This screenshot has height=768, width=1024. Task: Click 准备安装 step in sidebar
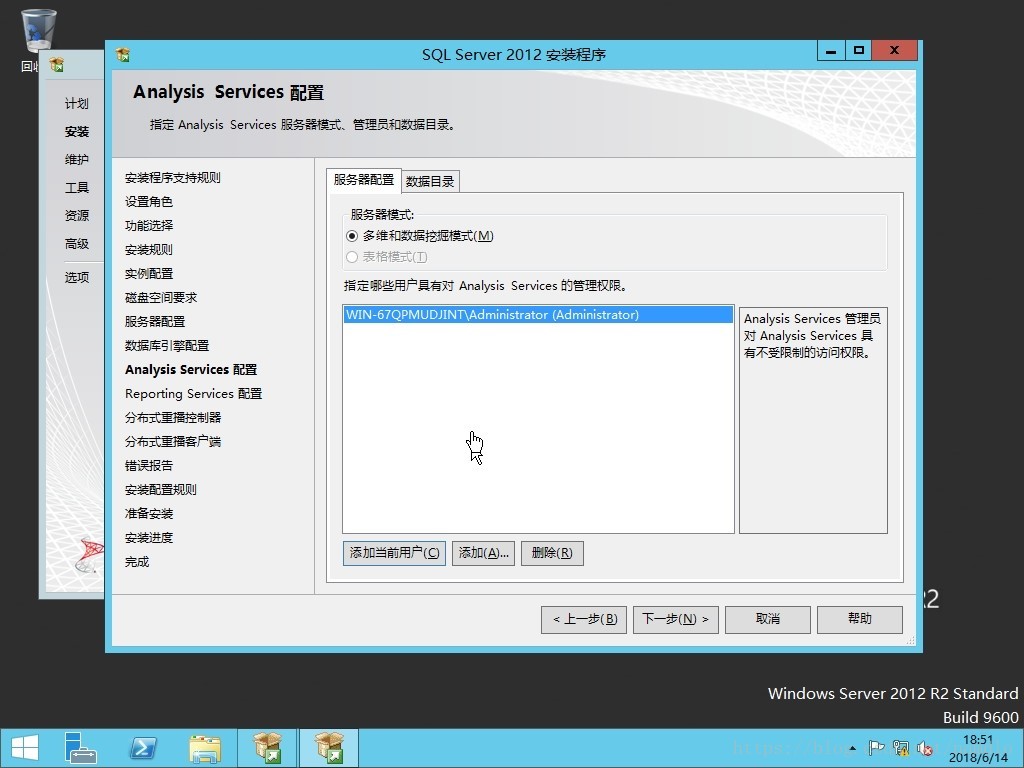[149, 514]
